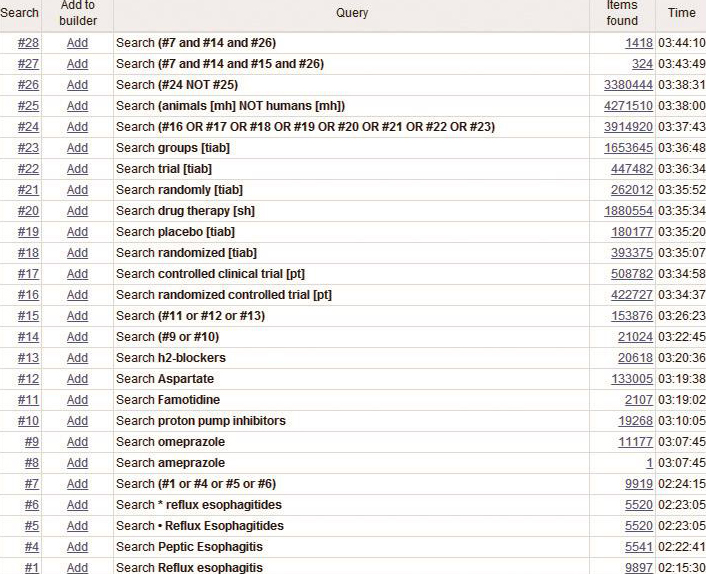The width and height of the screenshot is (706, 574).
Task: Click search number #1 for Reflux esophagitis
Action: point(31,568)
